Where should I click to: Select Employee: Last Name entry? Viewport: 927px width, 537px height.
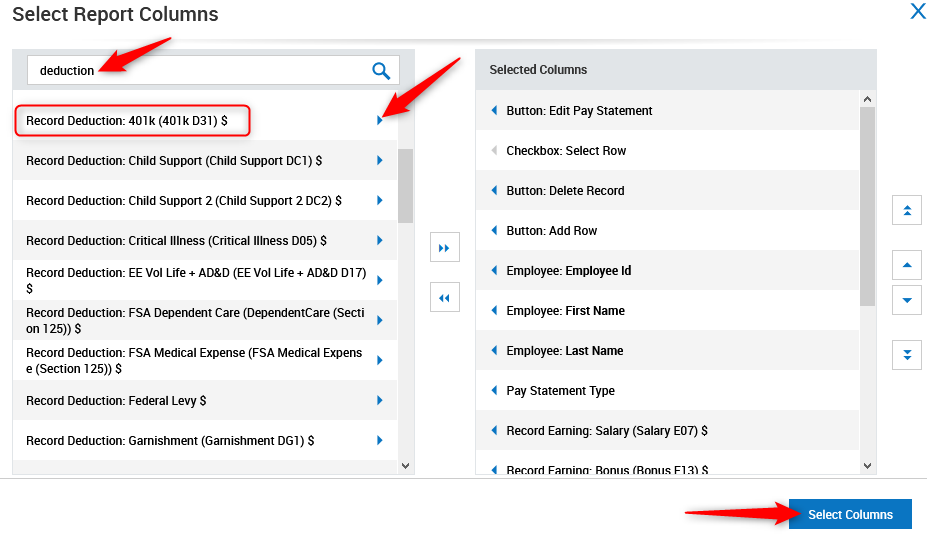tap(667, 350)
